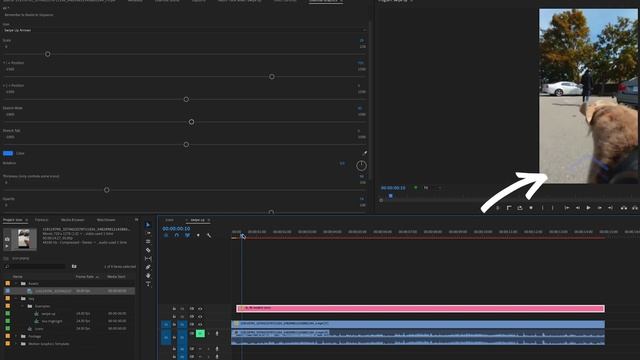Click the Lift button in Program monitor
Viewport: 640px width, 360px height.
(624, 208)
